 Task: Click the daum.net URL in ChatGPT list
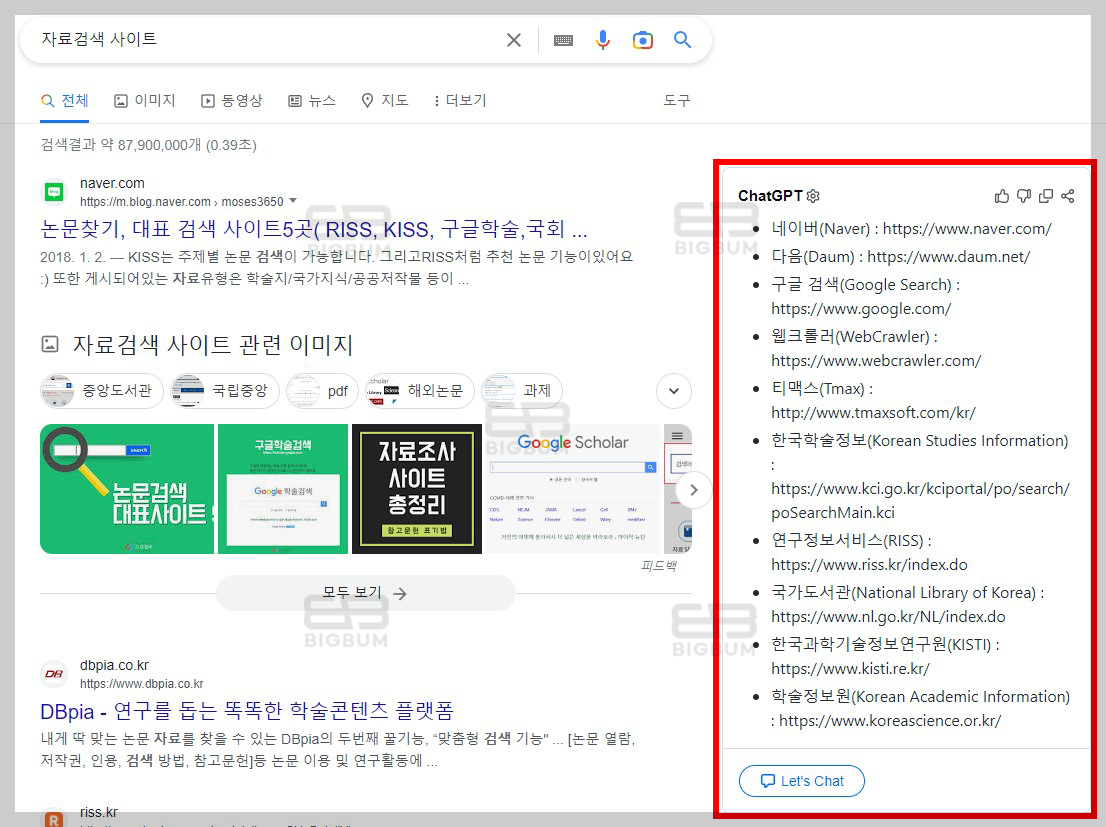click(949, 257)
